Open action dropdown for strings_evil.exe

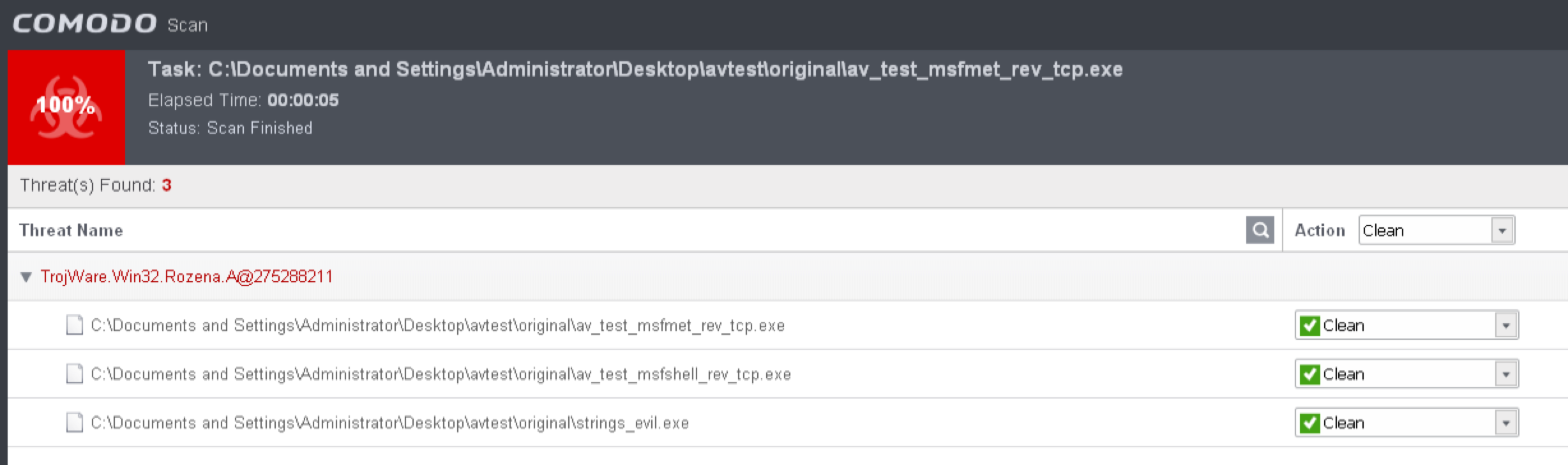1505,423
